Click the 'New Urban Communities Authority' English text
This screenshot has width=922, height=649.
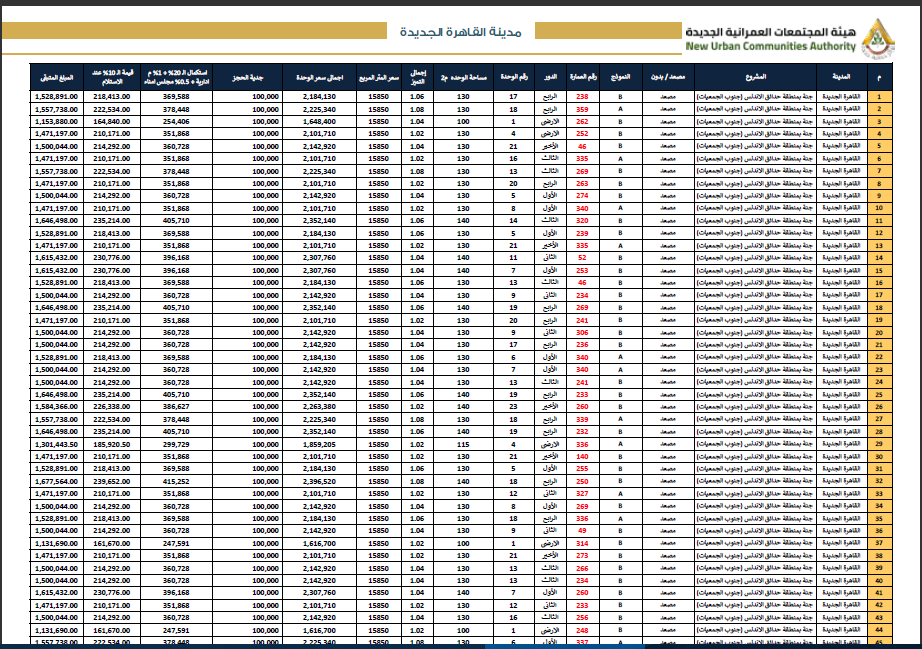[770, 46]
